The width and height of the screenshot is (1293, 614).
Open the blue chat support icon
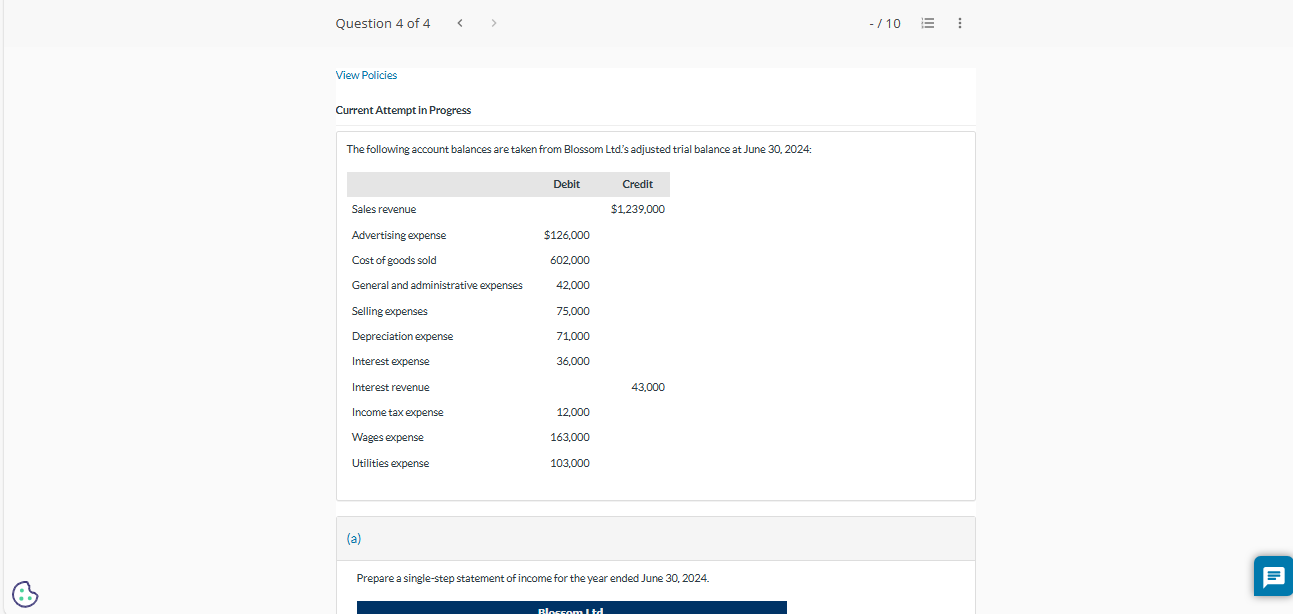[x=1272, y=575]
